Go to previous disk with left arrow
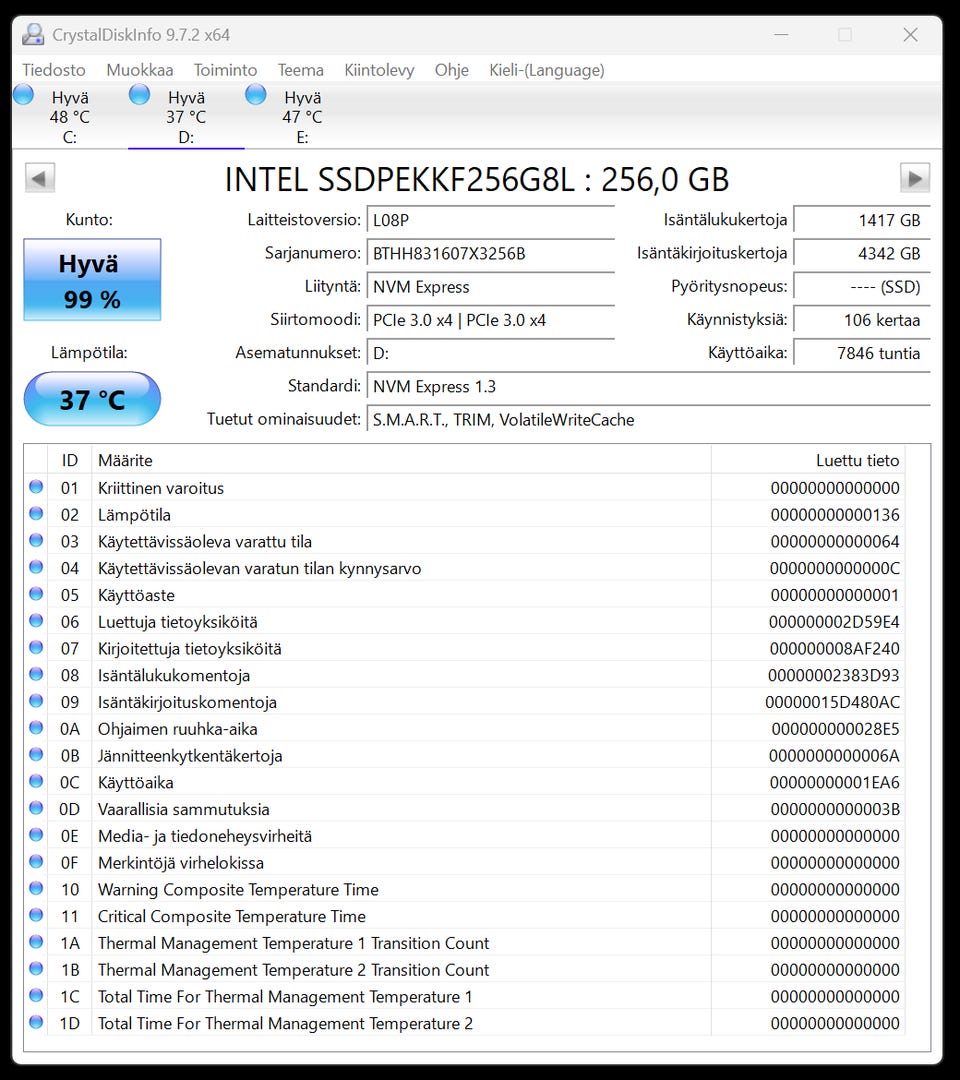This screenshot has height=1080, width=960. click(x=39, y=179)
